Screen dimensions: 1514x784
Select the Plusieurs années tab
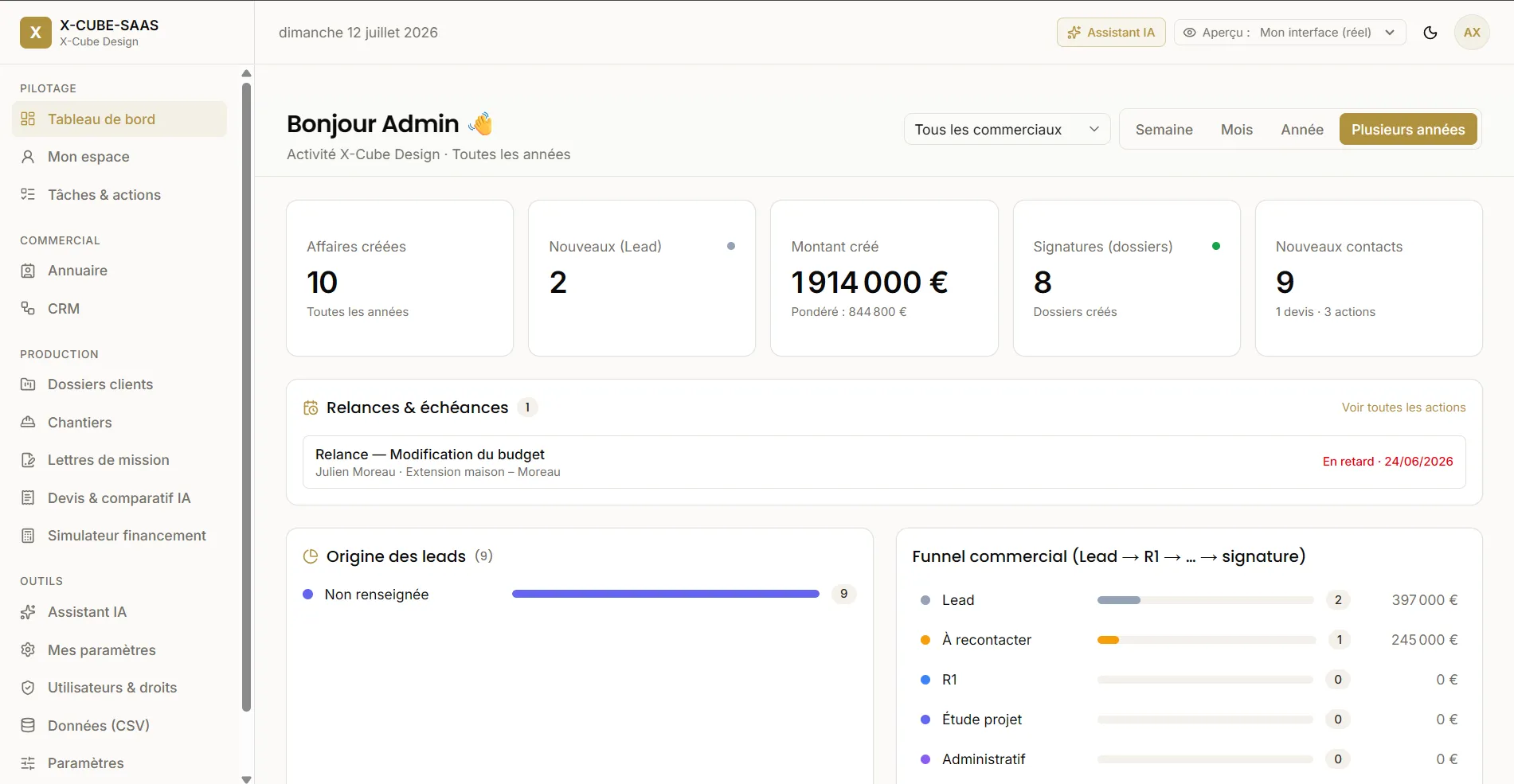click(1408, 130)
